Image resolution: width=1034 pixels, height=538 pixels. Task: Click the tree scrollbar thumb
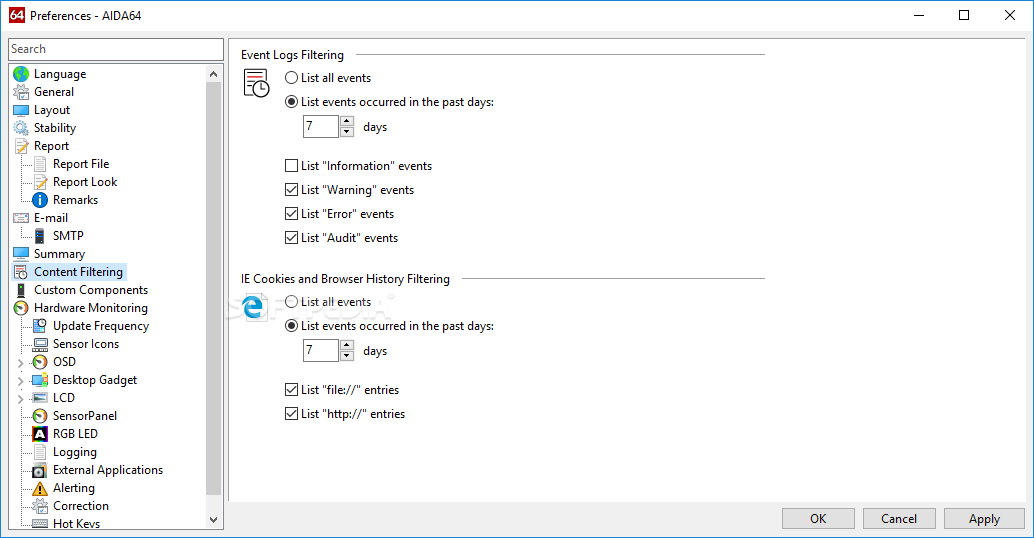point(213,289)
